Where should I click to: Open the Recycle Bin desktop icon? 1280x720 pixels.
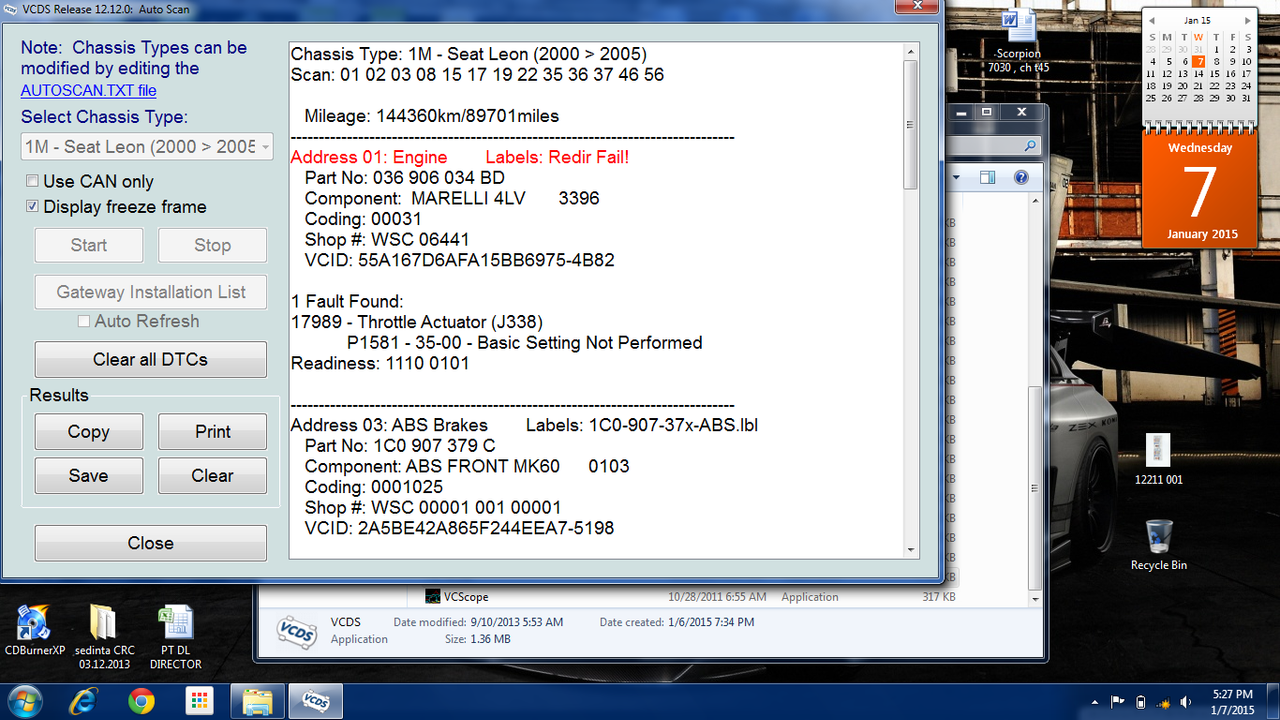point(1159,545)
